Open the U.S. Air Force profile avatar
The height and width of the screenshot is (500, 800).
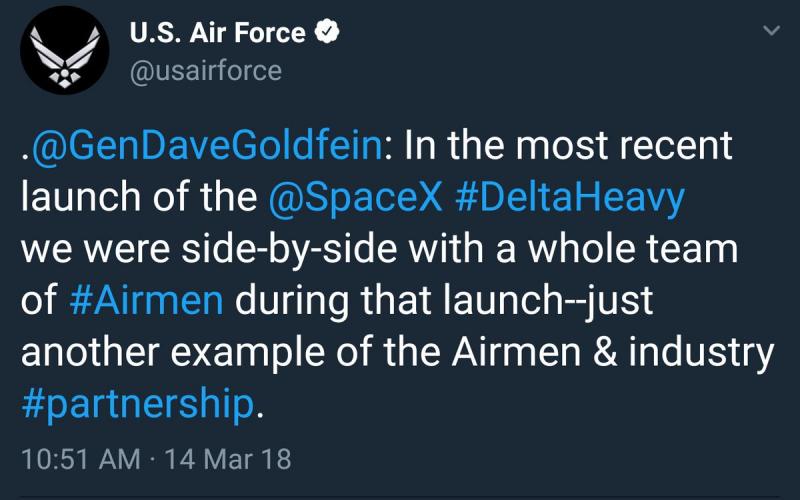[x=64, y=50]
